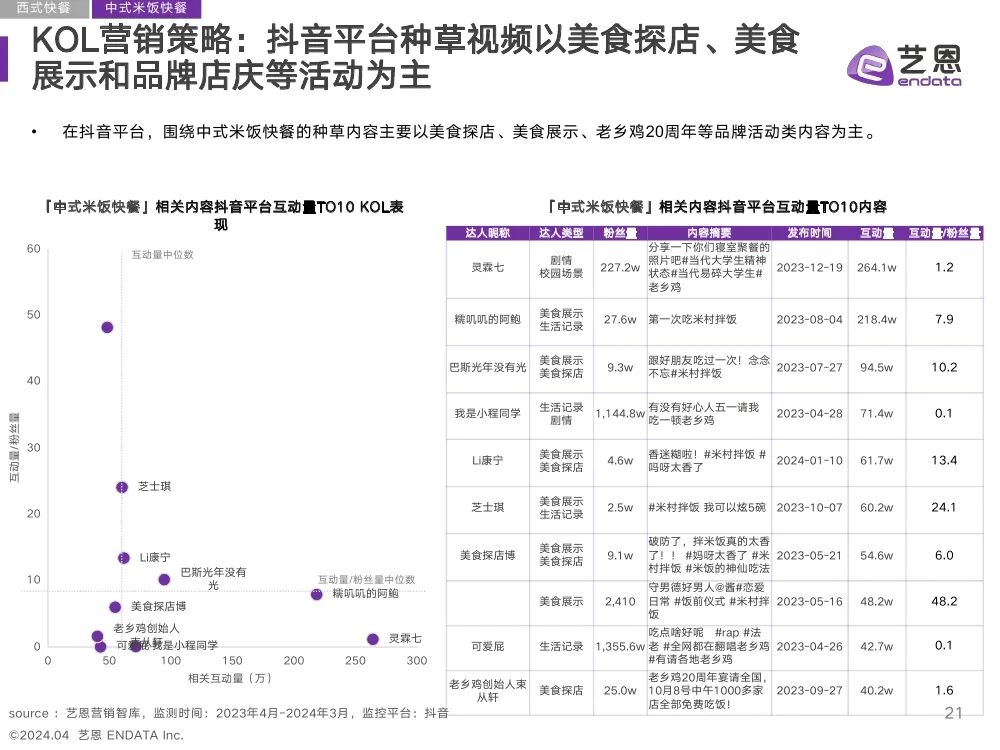Click the 灵霖七 scatter point
Viewport: 1000px width, 750px height.
pos(373,639)
